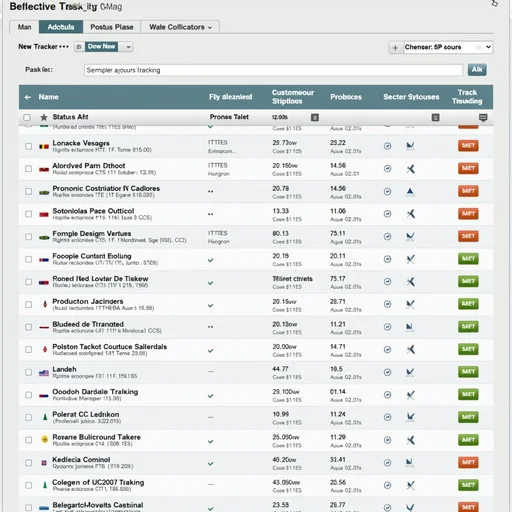Click the Aik button beside search field

pos(477,70)
